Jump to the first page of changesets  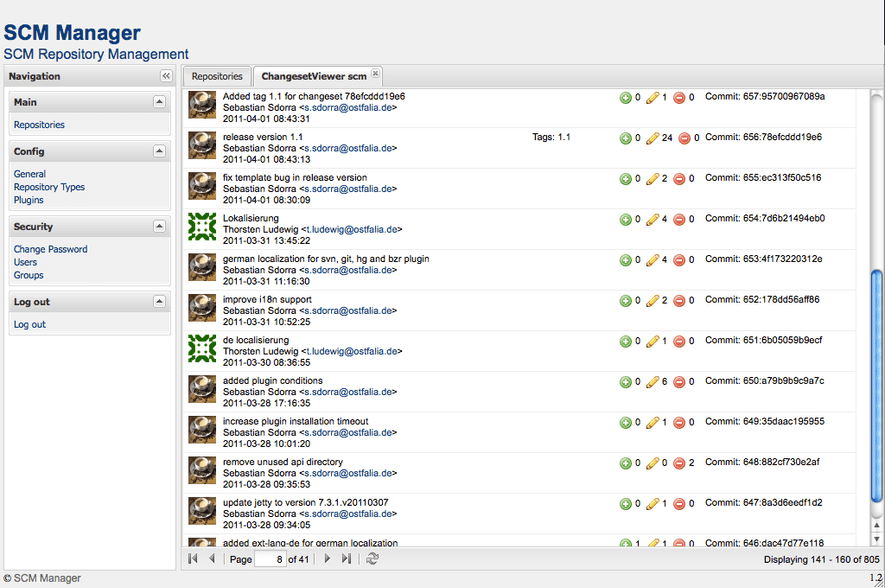[192, 558]
